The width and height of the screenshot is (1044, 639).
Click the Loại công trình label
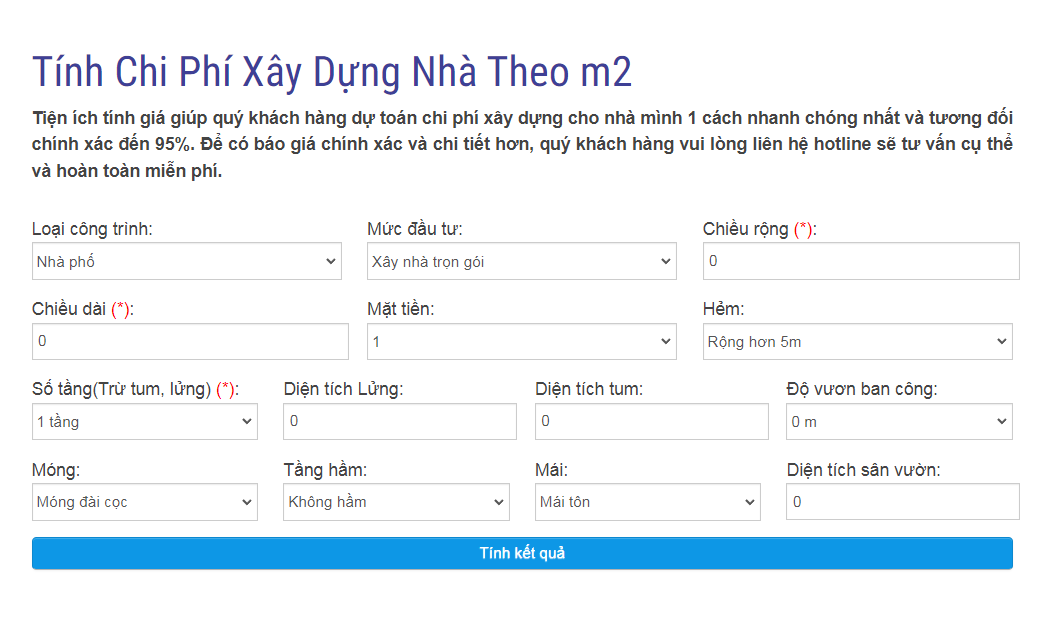pyautogui.click(x=92, y=229)
